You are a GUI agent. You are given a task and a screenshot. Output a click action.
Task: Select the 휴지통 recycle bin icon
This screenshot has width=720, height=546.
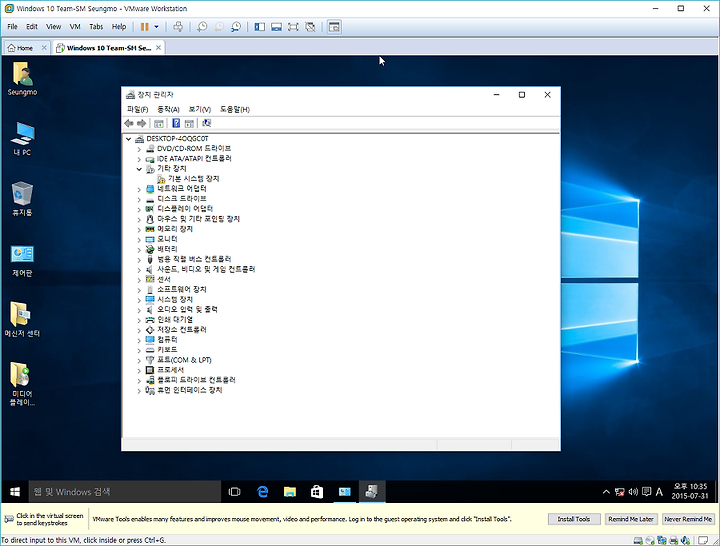click(22, 199)
